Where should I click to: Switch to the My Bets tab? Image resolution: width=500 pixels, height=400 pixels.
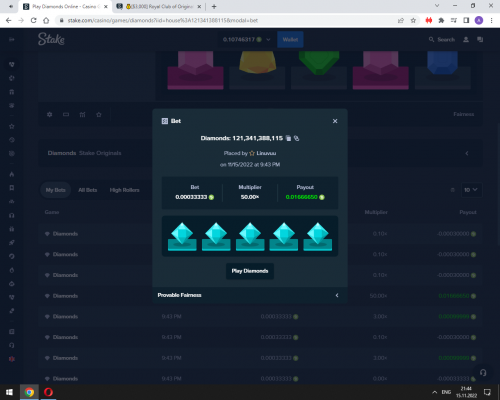56,190
